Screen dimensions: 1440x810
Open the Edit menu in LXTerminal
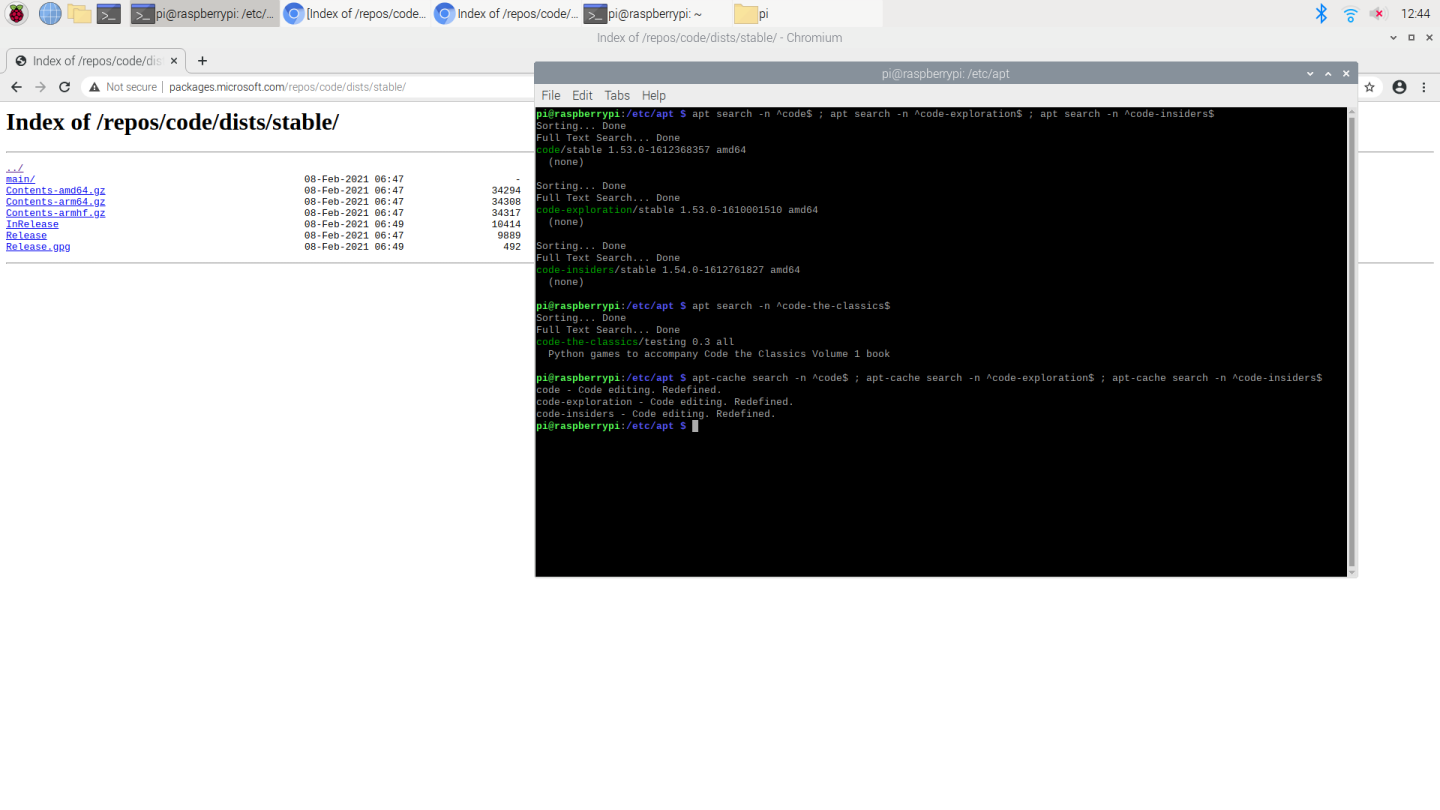582,95
